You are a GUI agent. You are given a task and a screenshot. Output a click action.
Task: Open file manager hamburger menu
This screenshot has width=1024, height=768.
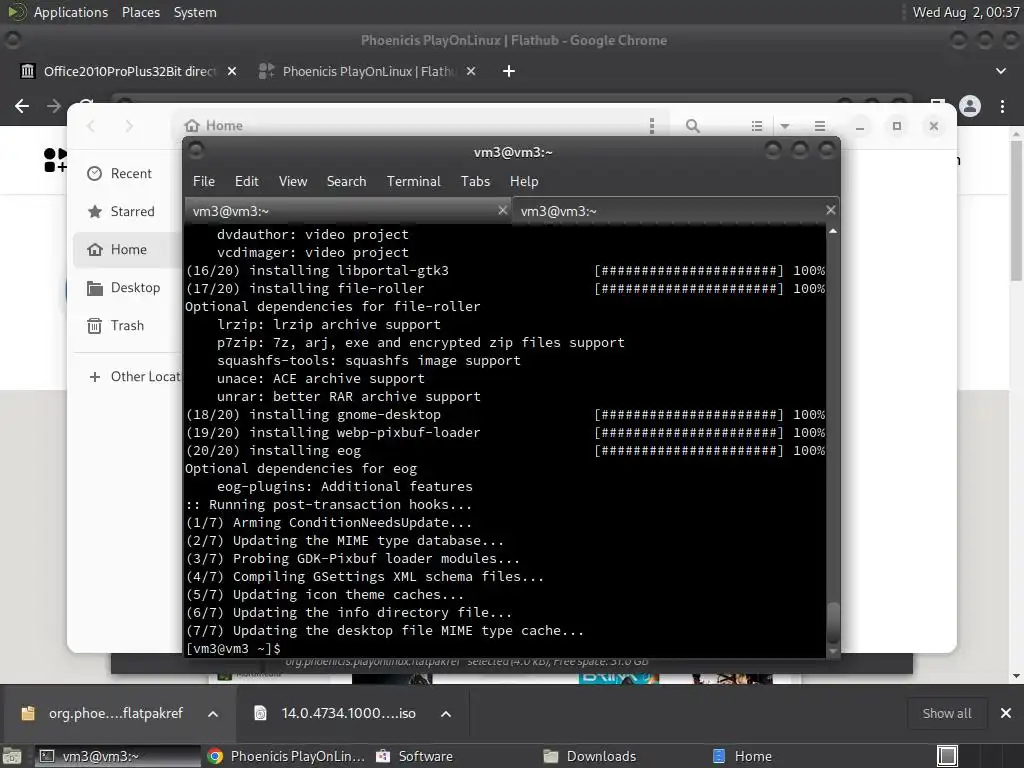[x=820, y=126]
